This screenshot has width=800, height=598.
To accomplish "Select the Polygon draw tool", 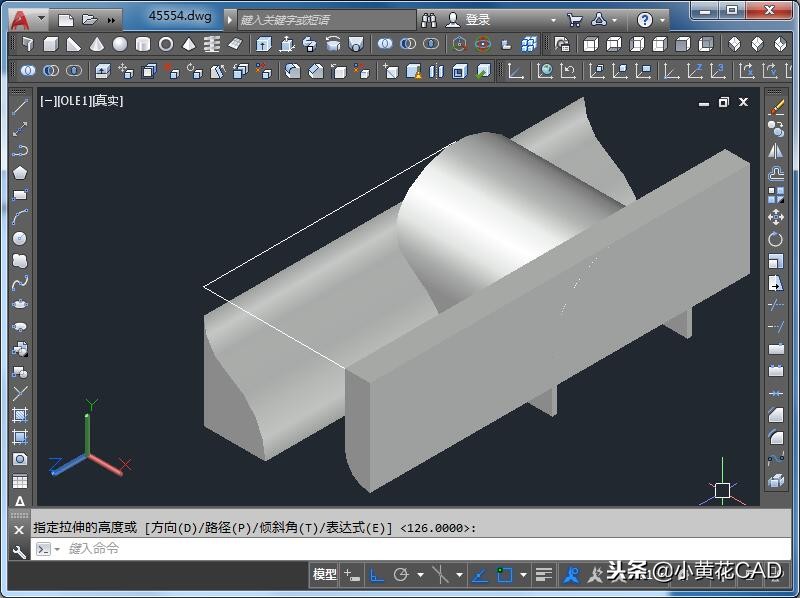I will point(19,172).
